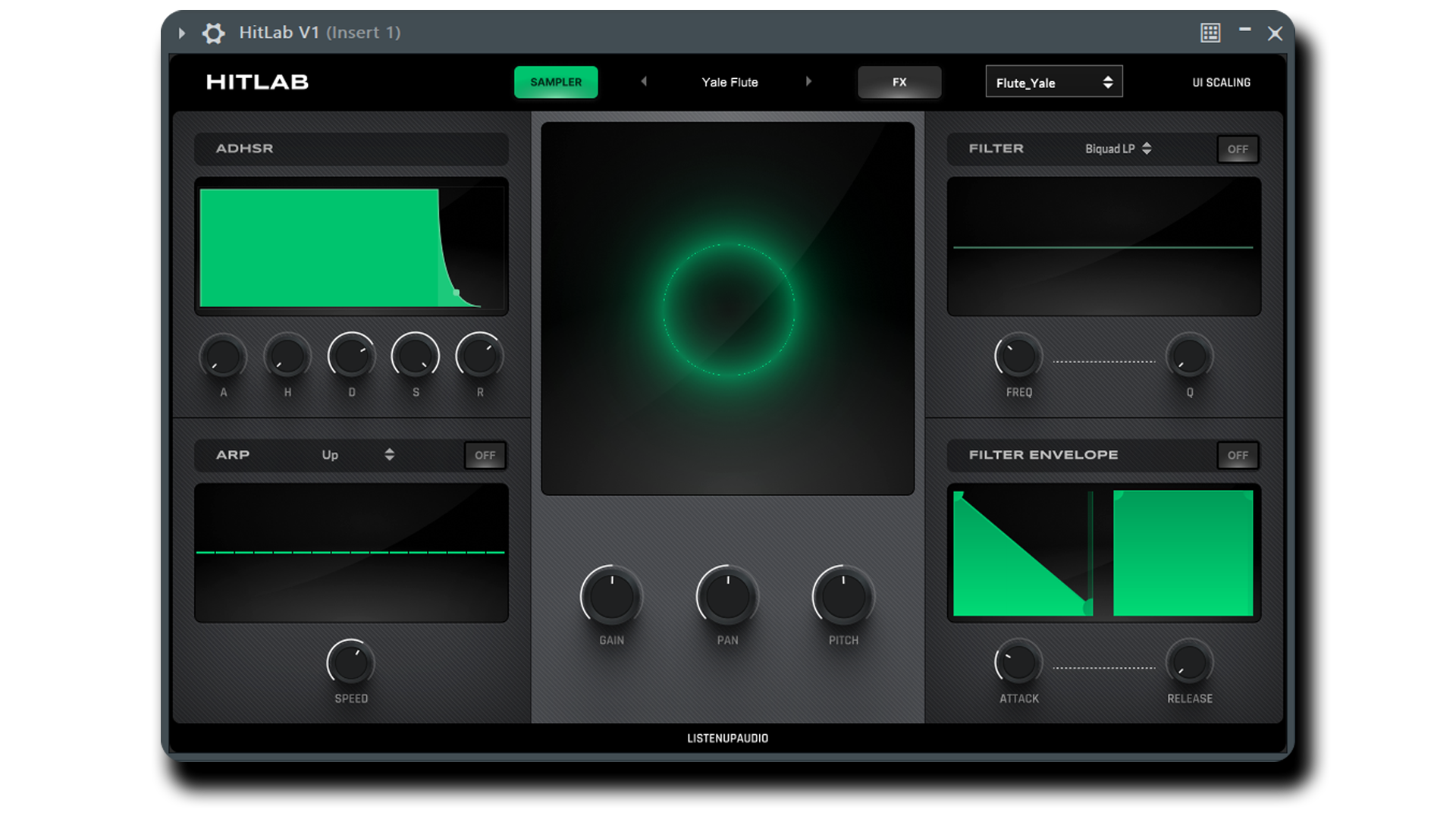Click the Yale Flute preset name

pos(730,83)
